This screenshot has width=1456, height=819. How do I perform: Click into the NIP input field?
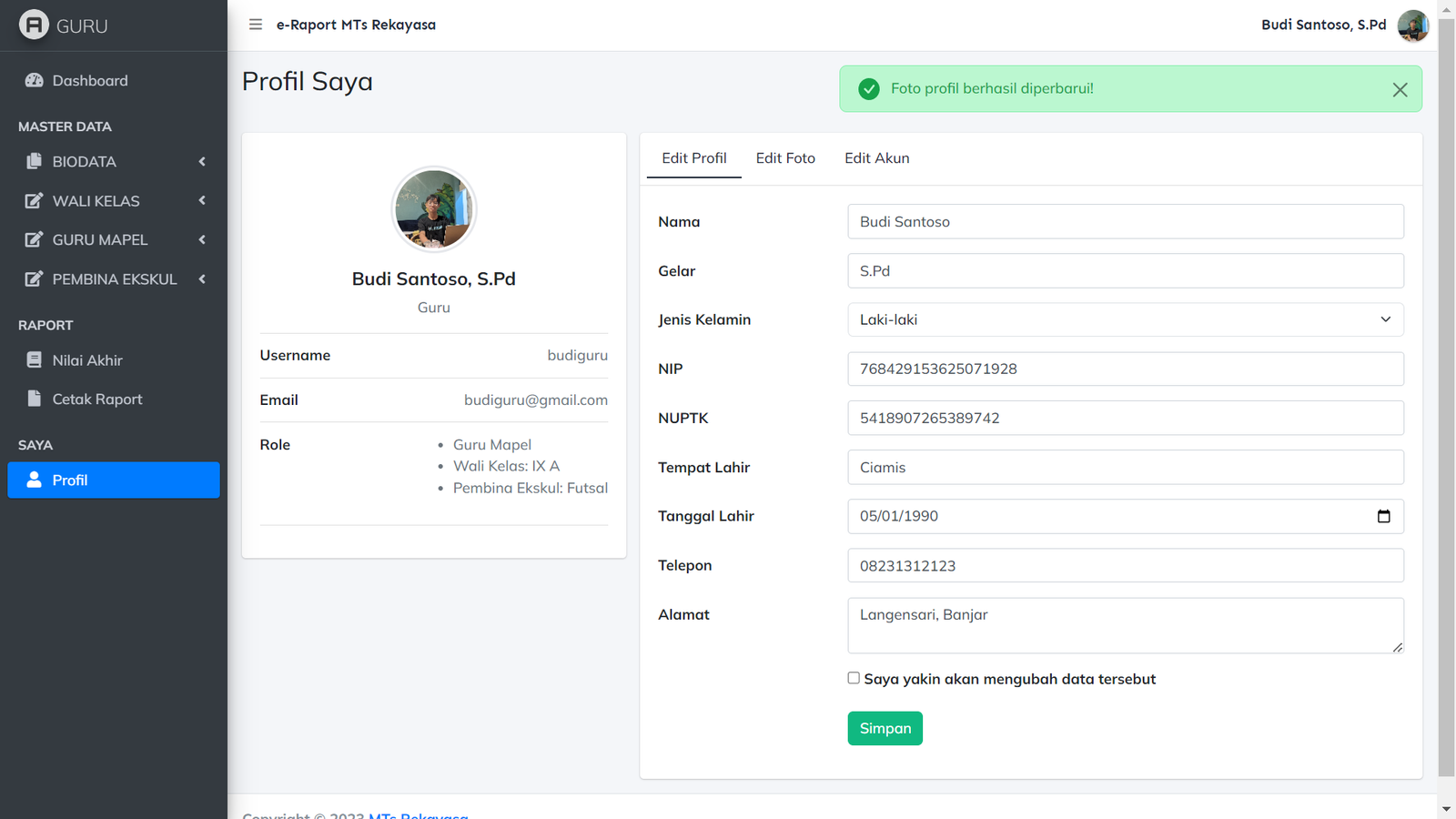(x=1125, y=369)
